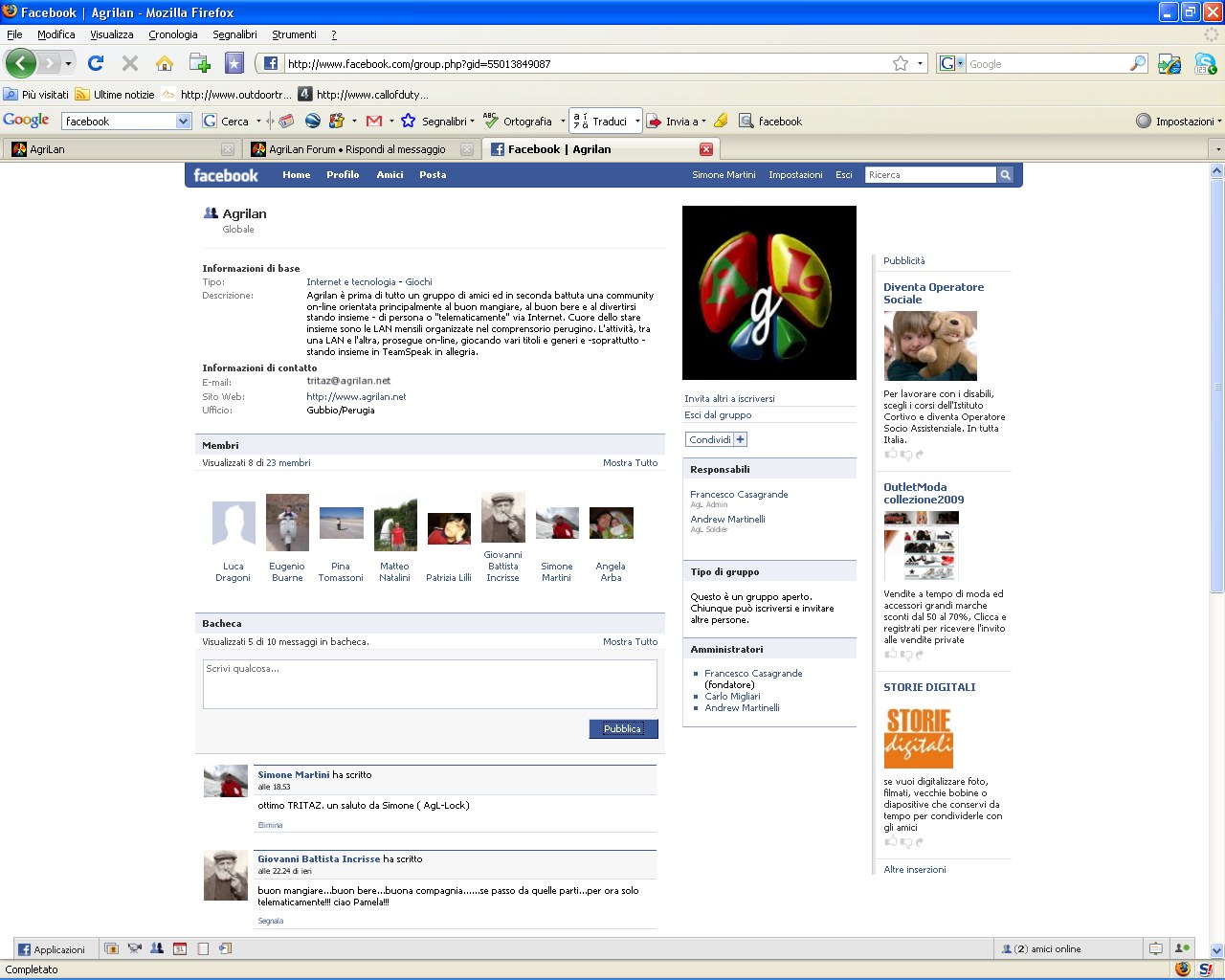Click the Skype icon in the navigation bar
The image size is (1225, 980).
1205,63
